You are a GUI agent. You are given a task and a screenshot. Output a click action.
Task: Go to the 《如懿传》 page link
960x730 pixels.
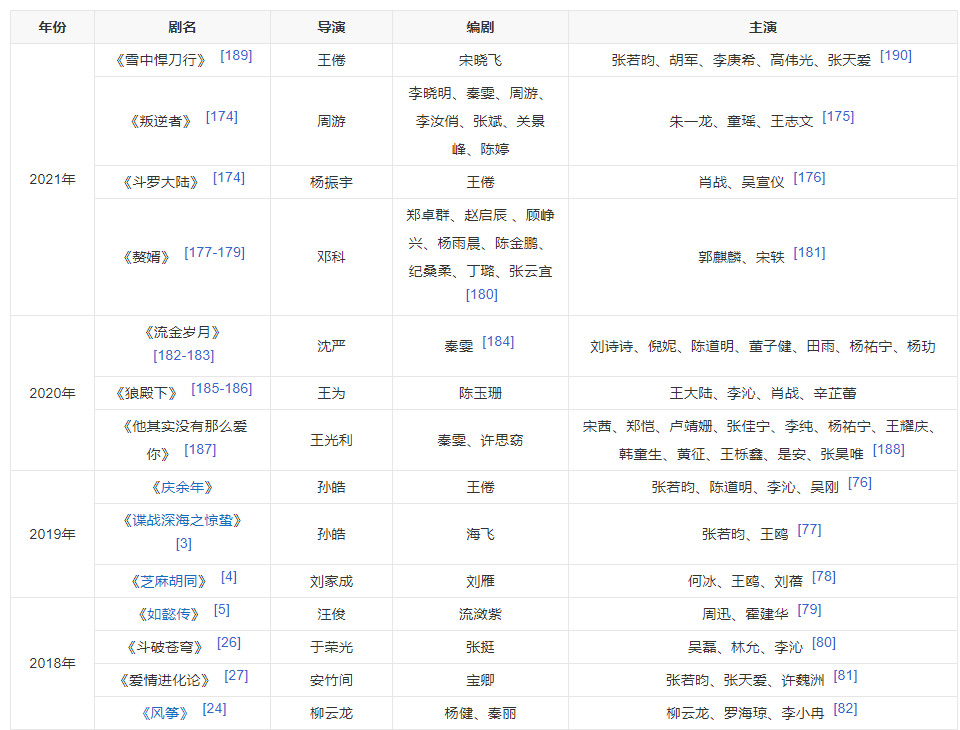click(168, 614)
